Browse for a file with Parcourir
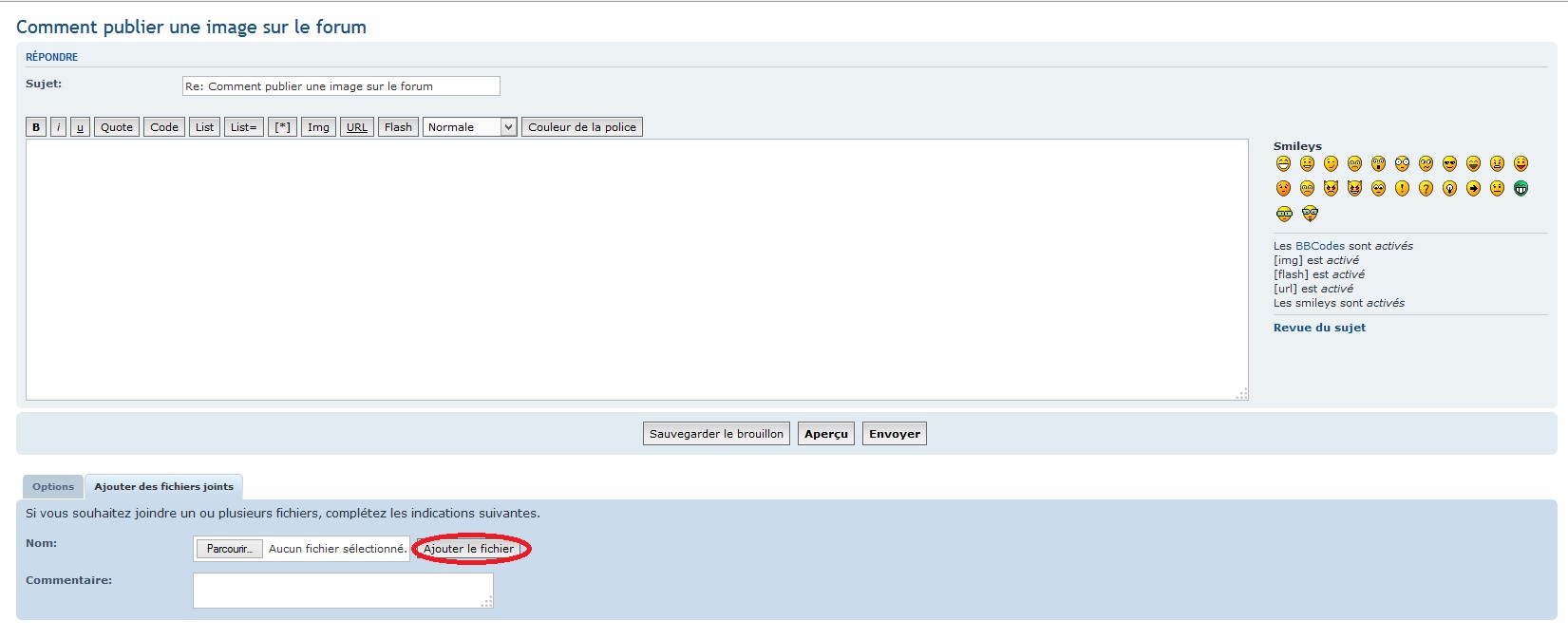Screen dimensions: 1568x639 (230, 549)
